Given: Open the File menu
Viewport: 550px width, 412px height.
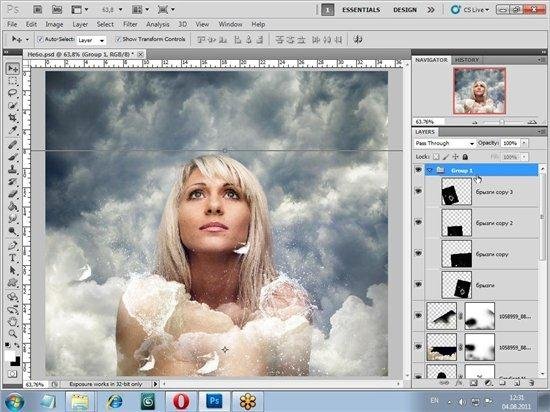Looking at the screenshot, I should pyautogui.click(x=12, y=24).
